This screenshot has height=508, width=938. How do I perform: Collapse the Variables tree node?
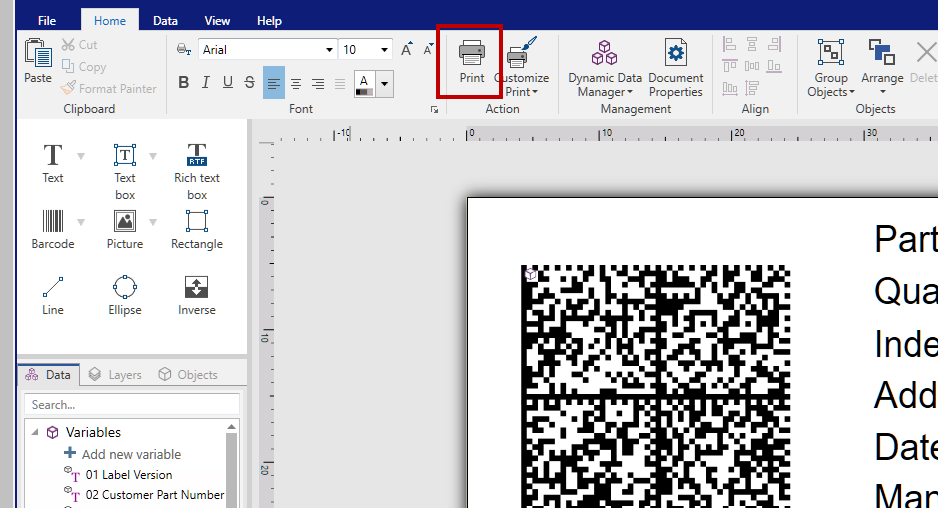coord(36,432)
